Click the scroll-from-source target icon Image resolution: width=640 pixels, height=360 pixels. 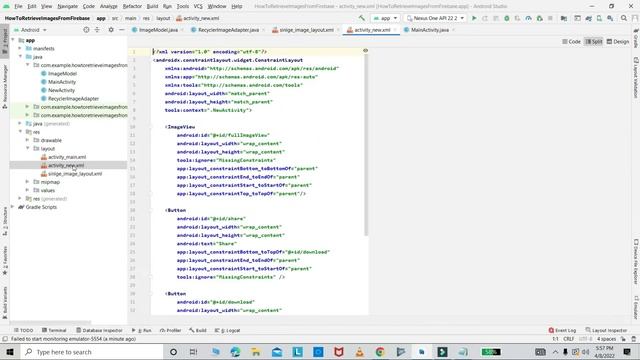coord(86,30)
